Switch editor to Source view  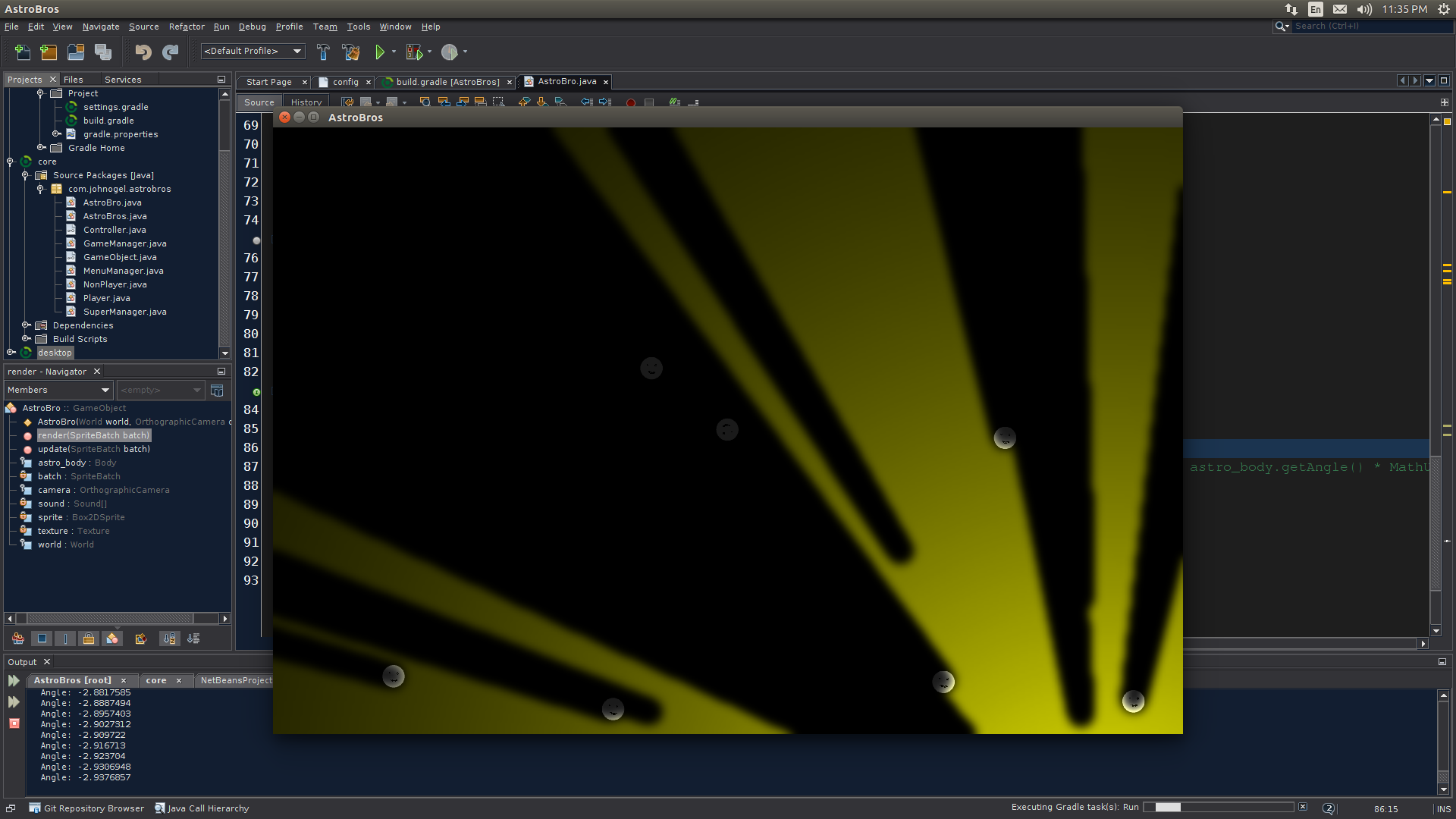tap(259, 102)
